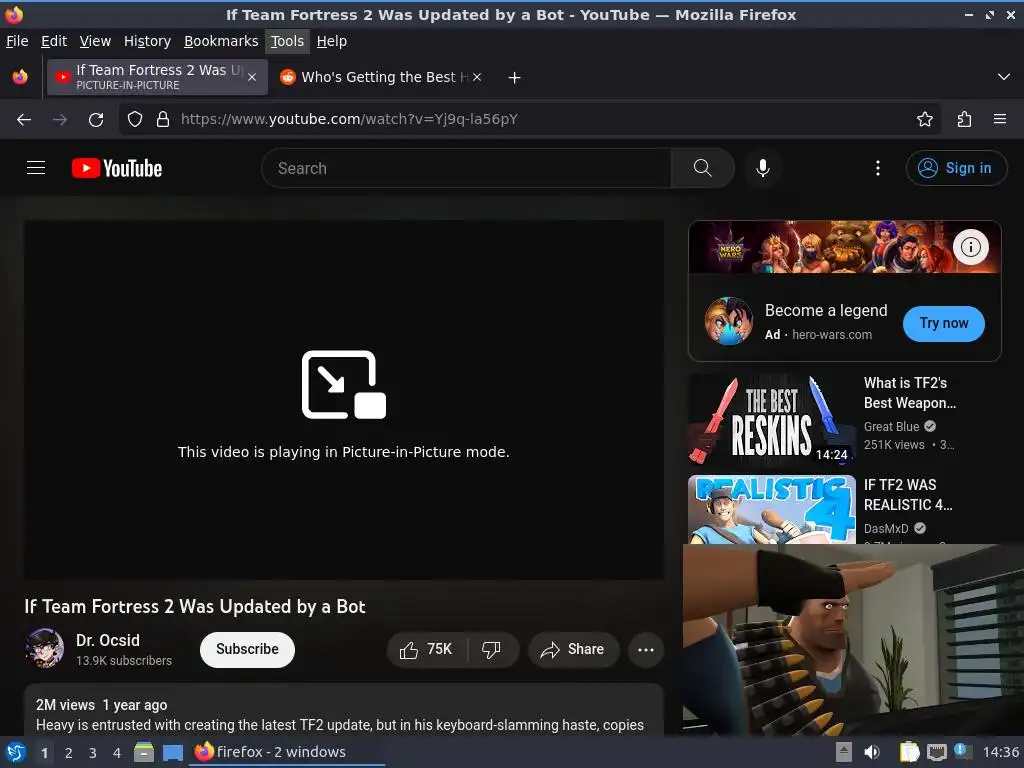
Task: Click the browser URL address bar
Action: tap(529, 120)
